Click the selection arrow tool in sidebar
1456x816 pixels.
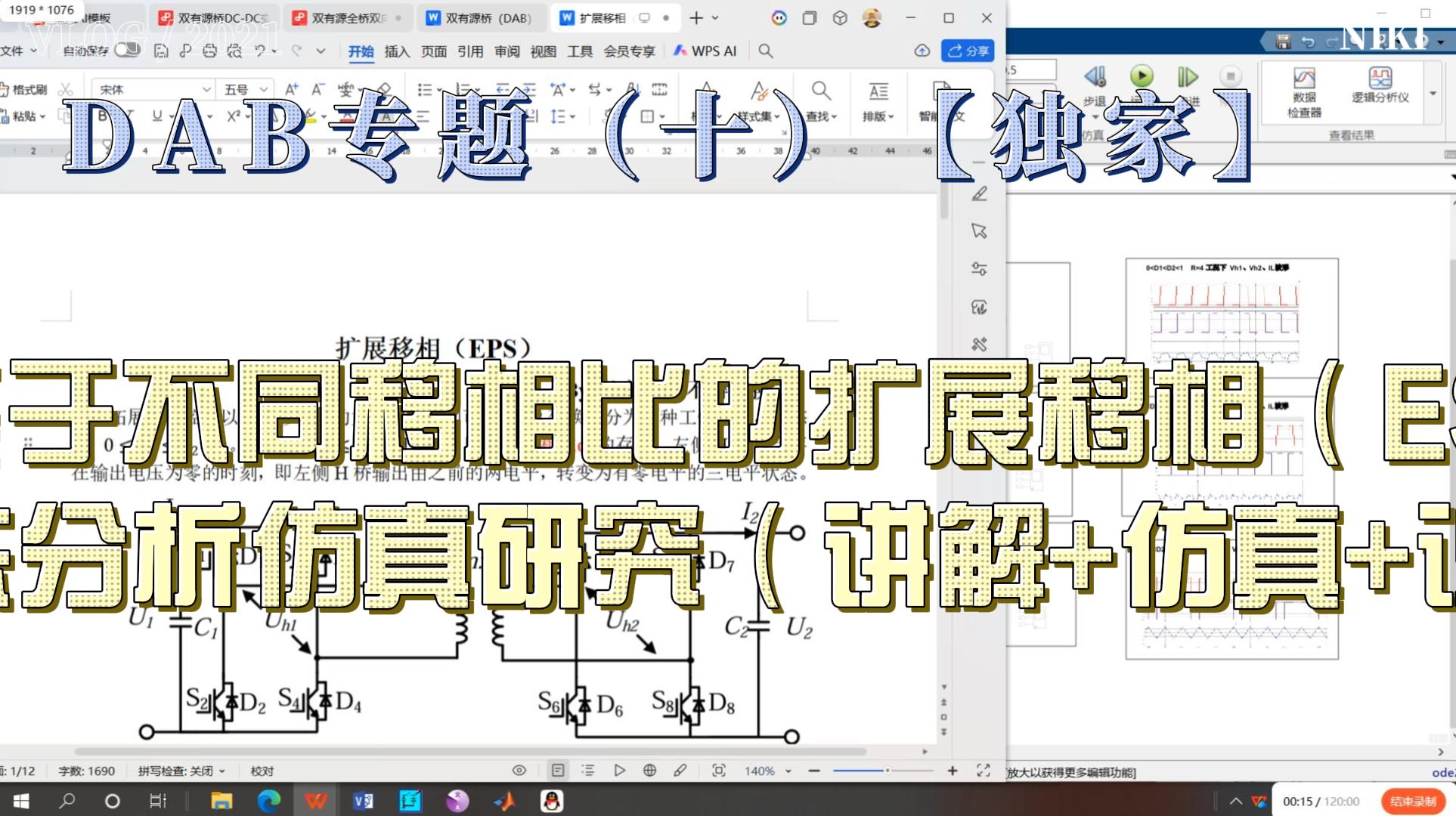pyautogui.click(x=979, y=231)
